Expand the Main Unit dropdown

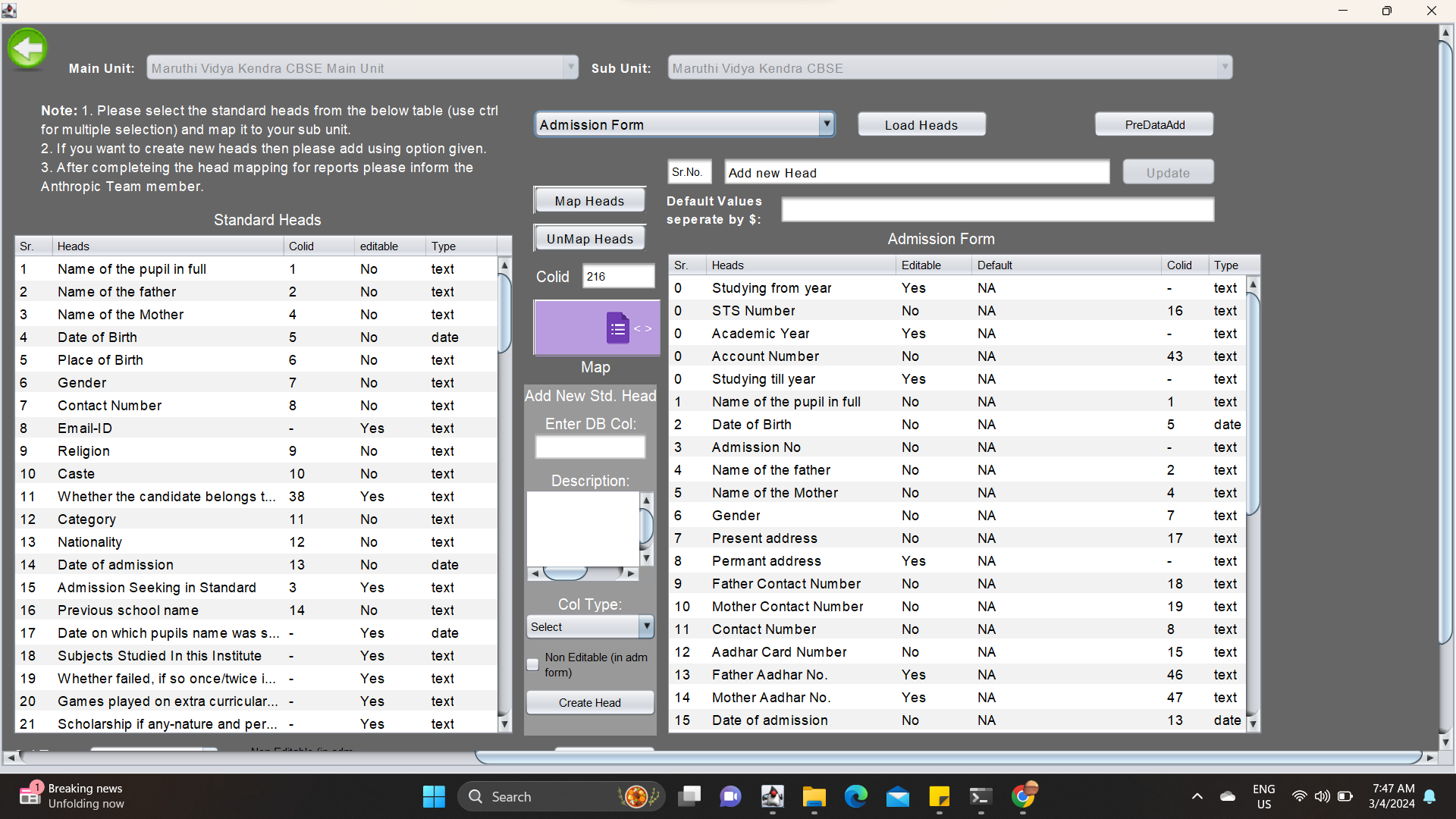point(570,67)
